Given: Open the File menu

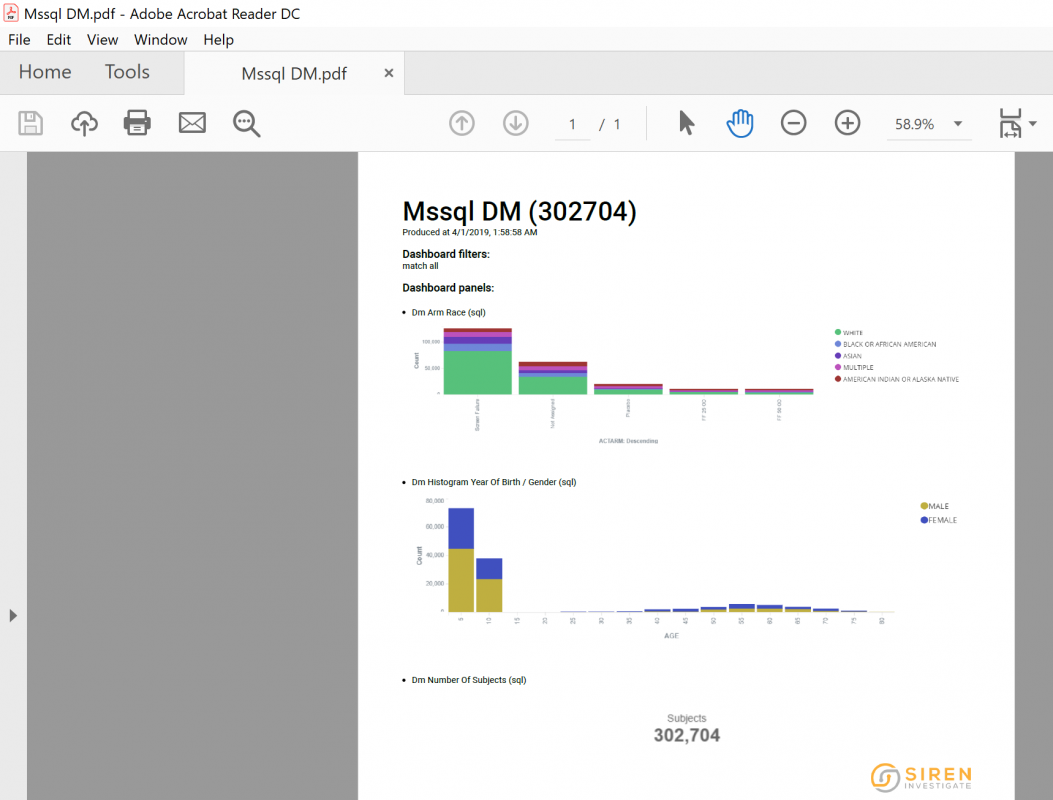Looking at the screenshot, I should coord(19,40).
